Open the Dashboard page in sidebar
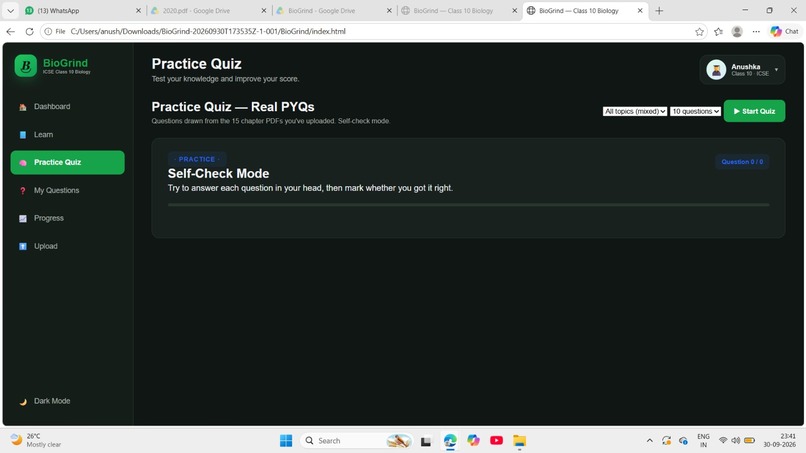Image resolution: width=806 pixels, height=453 pixels. pyautogui.click(x=67, y=107)
